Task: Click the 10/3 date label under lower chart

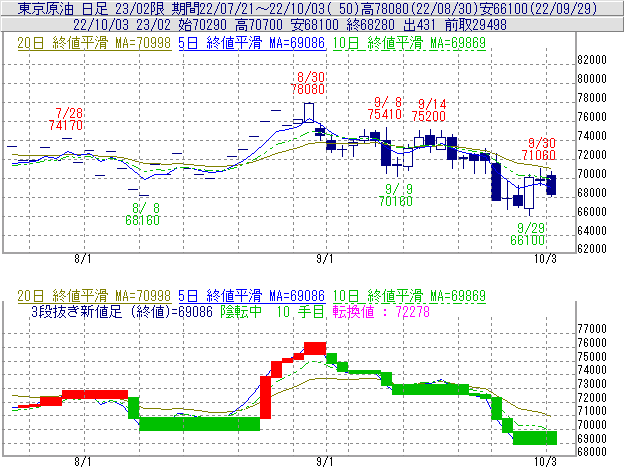Action: [545, 462]
